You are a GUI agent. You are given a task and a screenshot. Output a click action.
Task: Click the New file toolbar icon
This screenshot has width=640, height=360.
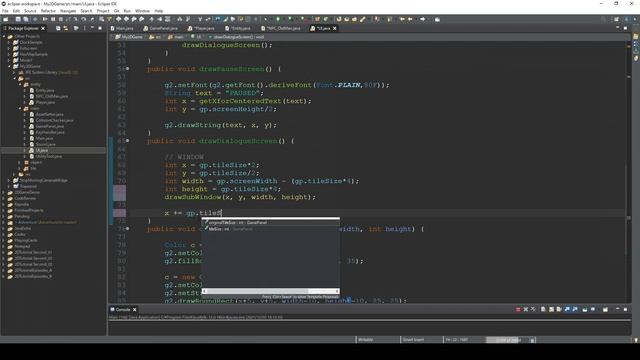pyautogui.click(x=6, y=19)
